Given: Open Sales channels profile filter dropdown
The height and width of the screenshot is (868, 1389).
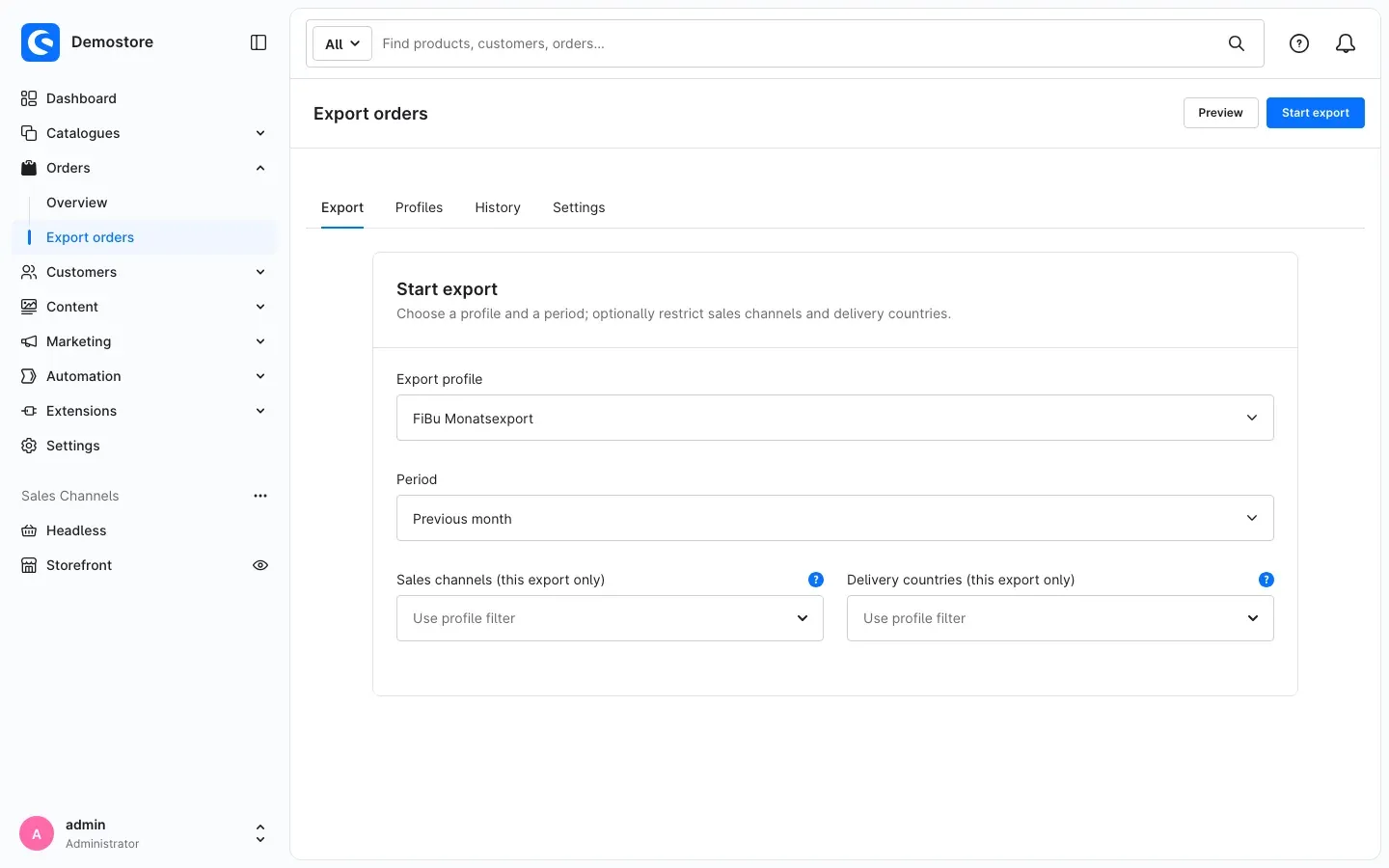Looking at the screenshot, I should coord(610,618).
